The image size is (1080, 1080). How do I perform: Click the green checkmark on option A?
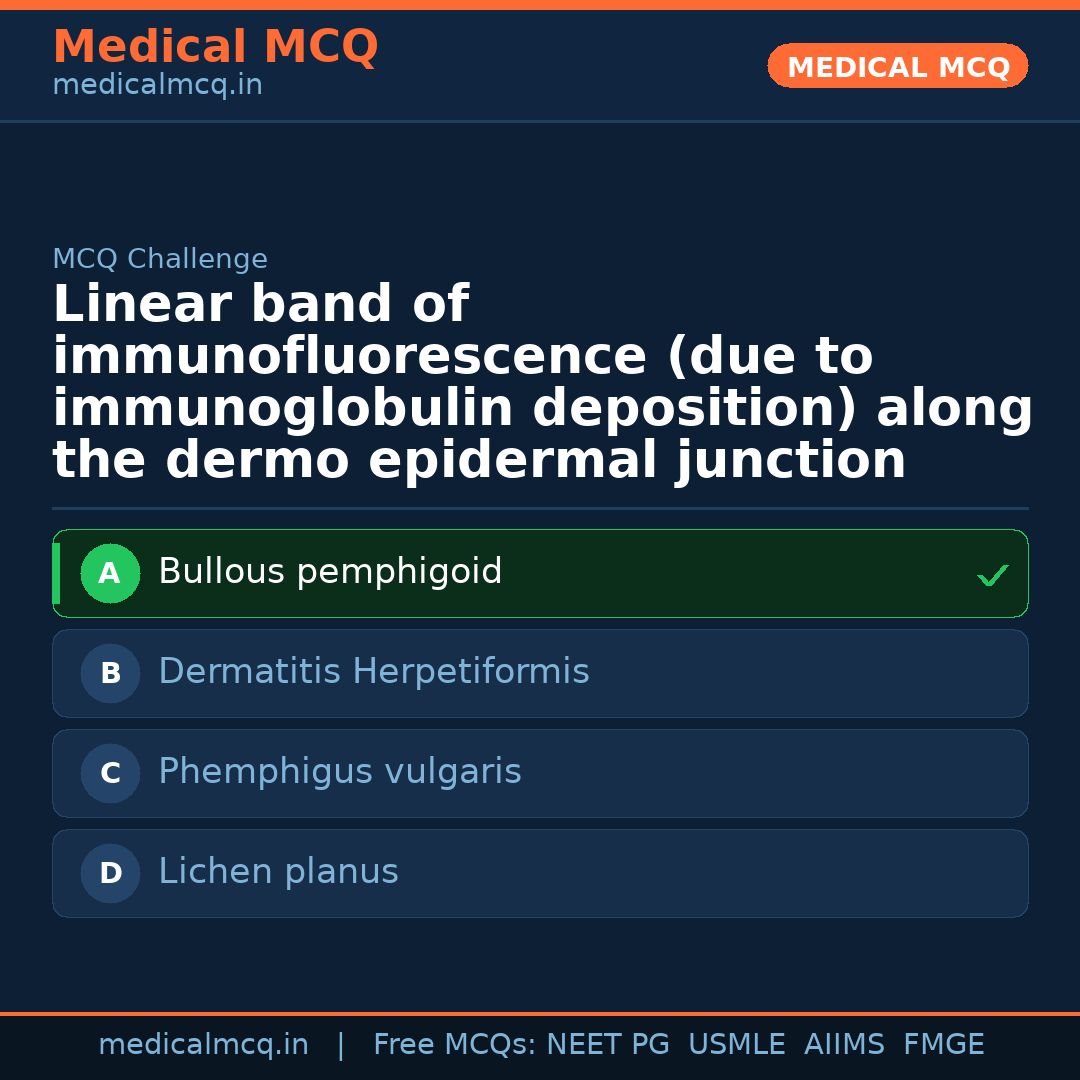[x=992, y=575]
